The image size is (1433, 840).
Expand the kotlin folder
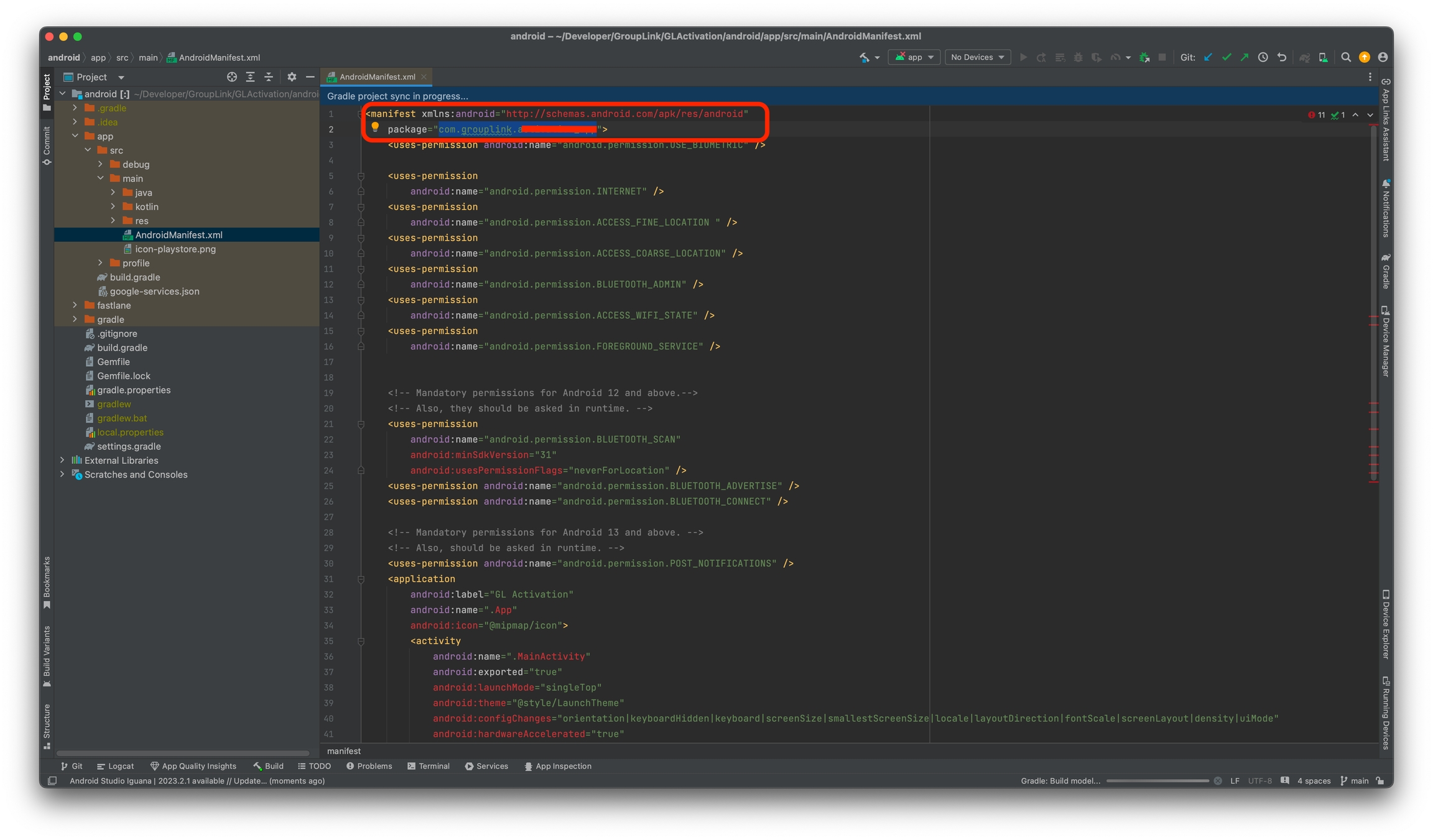point(113,206)
